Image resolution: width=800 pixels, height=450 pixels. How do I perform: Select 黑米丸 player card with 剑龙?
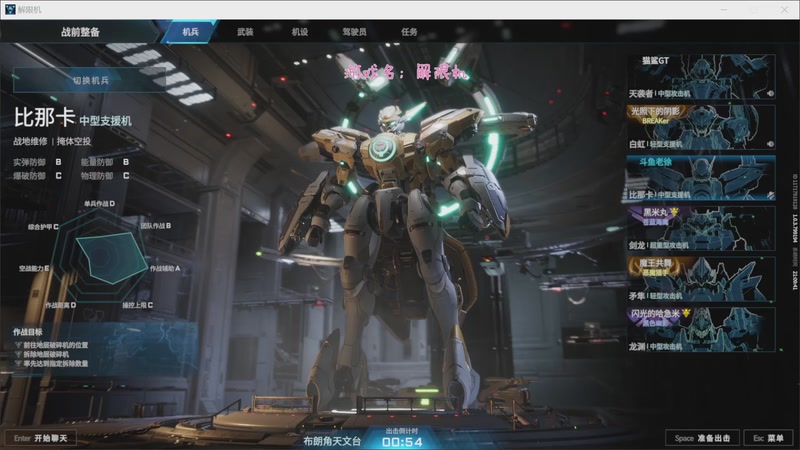[x=702, y=228]
